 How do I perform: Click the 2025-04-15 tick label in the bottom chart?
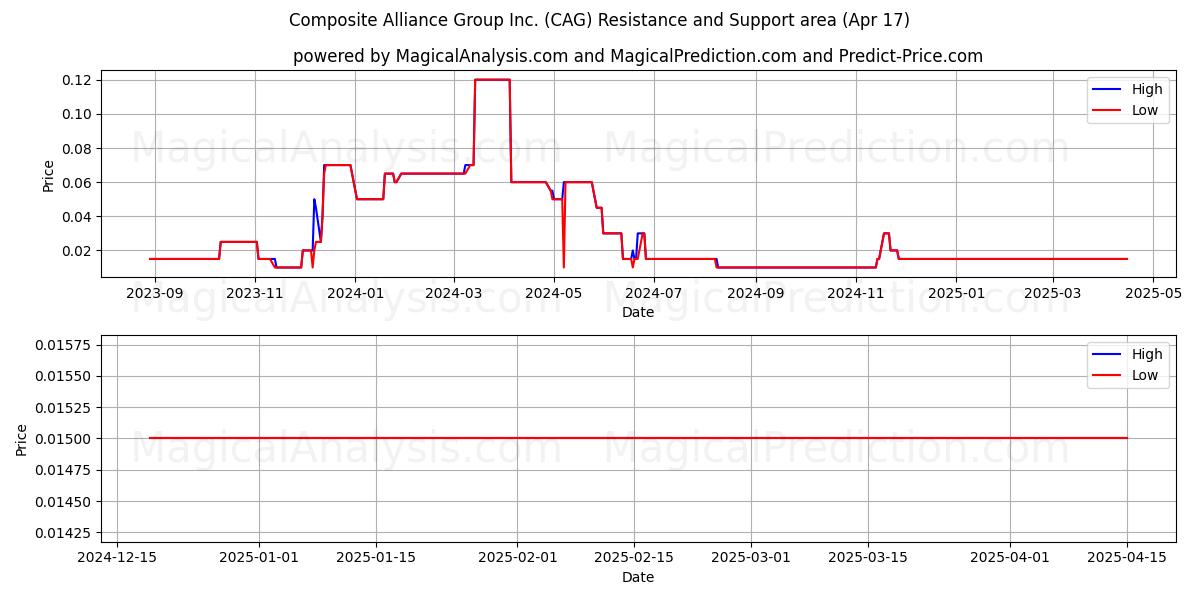pyautogui.click(x=1127, y=558)
